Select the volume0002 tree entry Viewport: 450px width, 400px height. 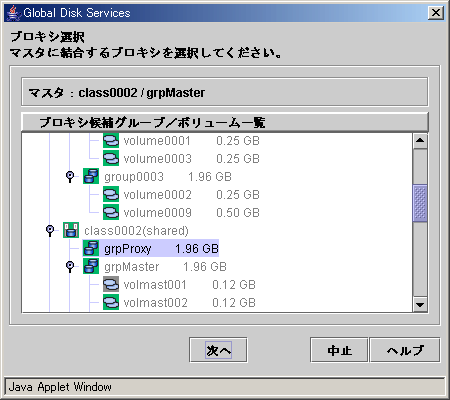(x=181, y=195)
